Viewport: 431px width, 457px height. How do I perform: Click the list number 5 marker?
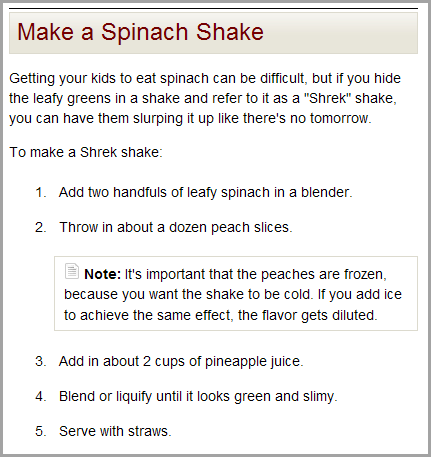(41, 431)
